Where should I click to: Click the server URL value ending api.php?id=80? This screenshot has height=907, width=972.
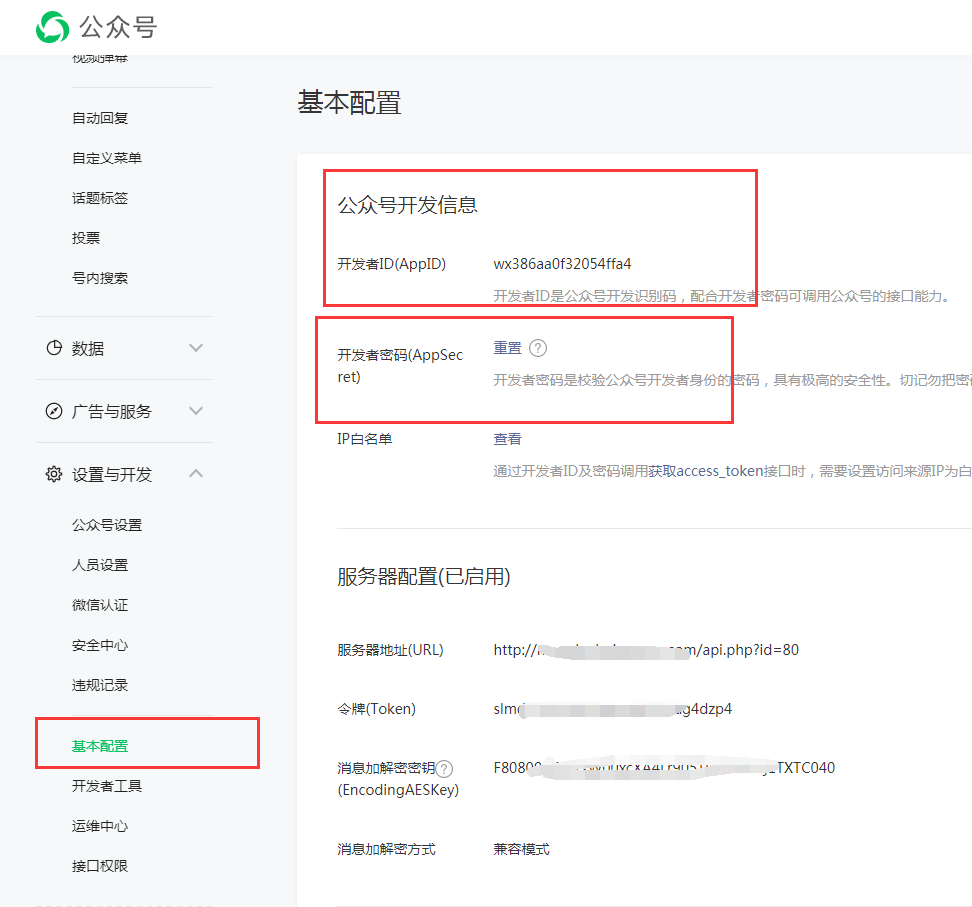[646, 650]
